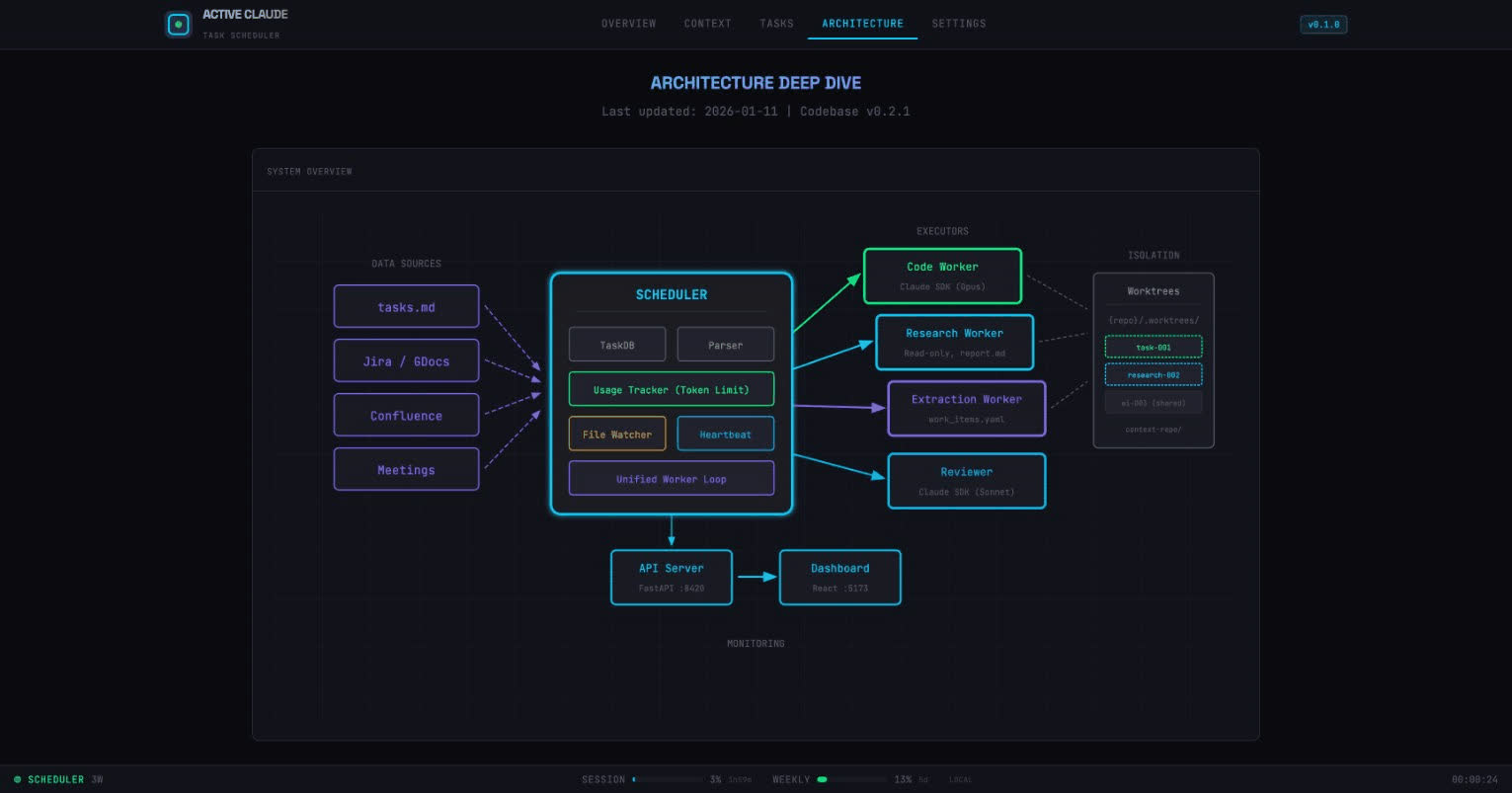Select the tasks.md data source

pos(406,305)
